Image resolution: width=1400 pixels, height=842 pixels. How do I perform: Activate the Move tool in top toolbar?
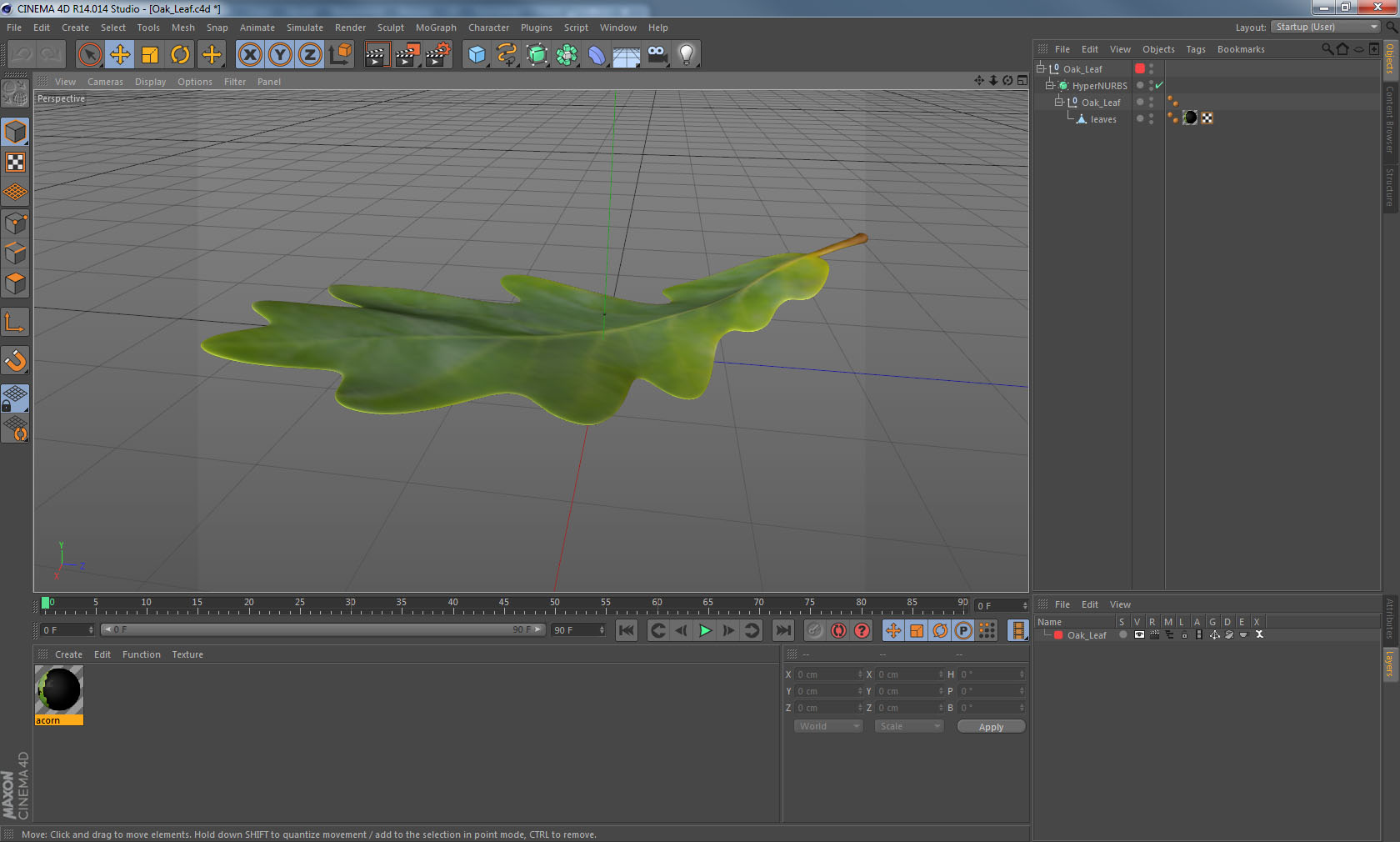120,55
